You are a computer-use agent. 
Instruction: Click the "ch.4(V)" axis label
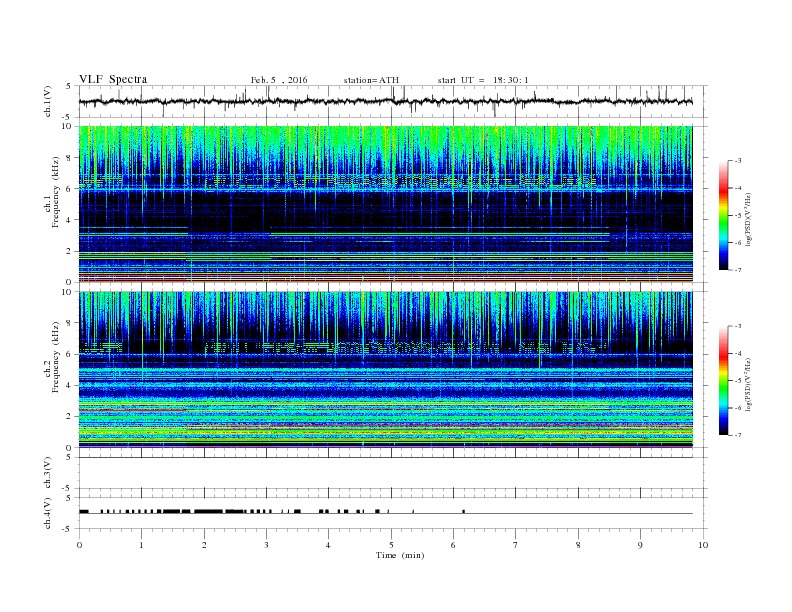pos(48,513)
